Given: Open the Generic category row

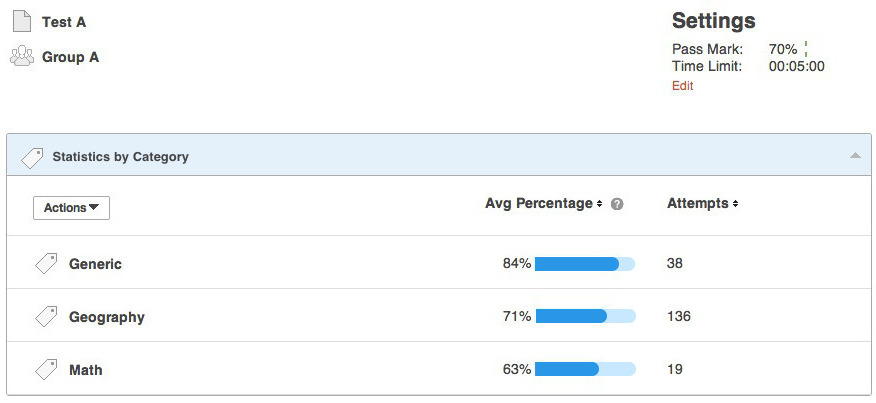Looking at the screenshot, I should [x=95, y=264].
